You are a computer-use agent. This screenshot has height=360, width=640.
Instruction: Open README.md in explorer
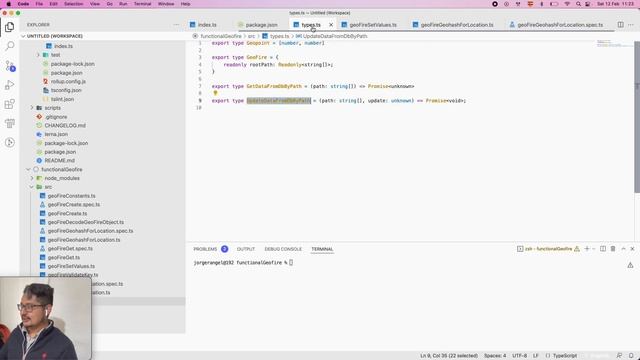click(59, 160)
